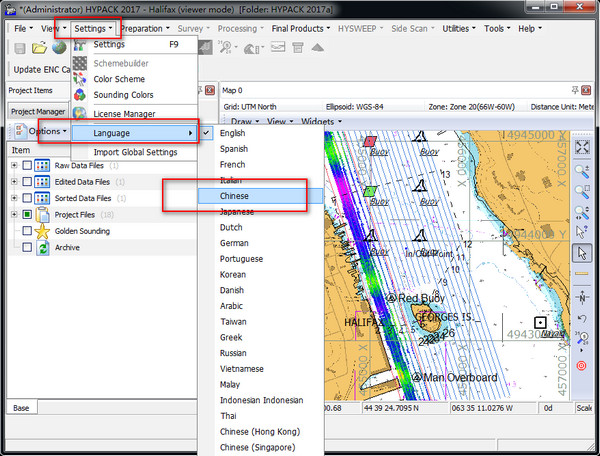Select the pan-zoom magnifier with arrows tool

click(582, 212)
